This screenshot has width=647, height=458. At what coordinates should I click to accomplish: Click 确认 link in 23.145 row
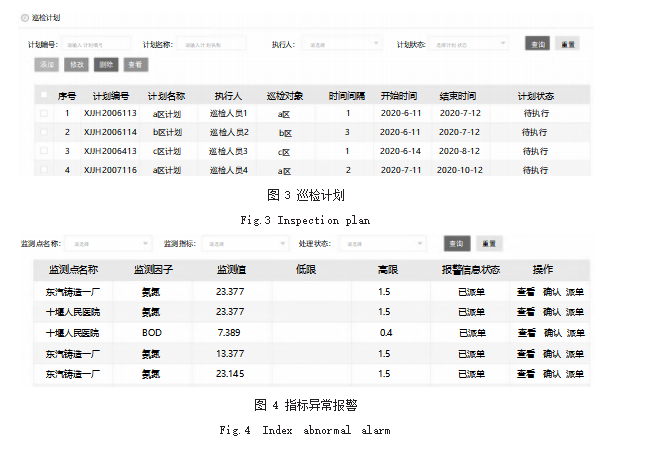point(552,374)
